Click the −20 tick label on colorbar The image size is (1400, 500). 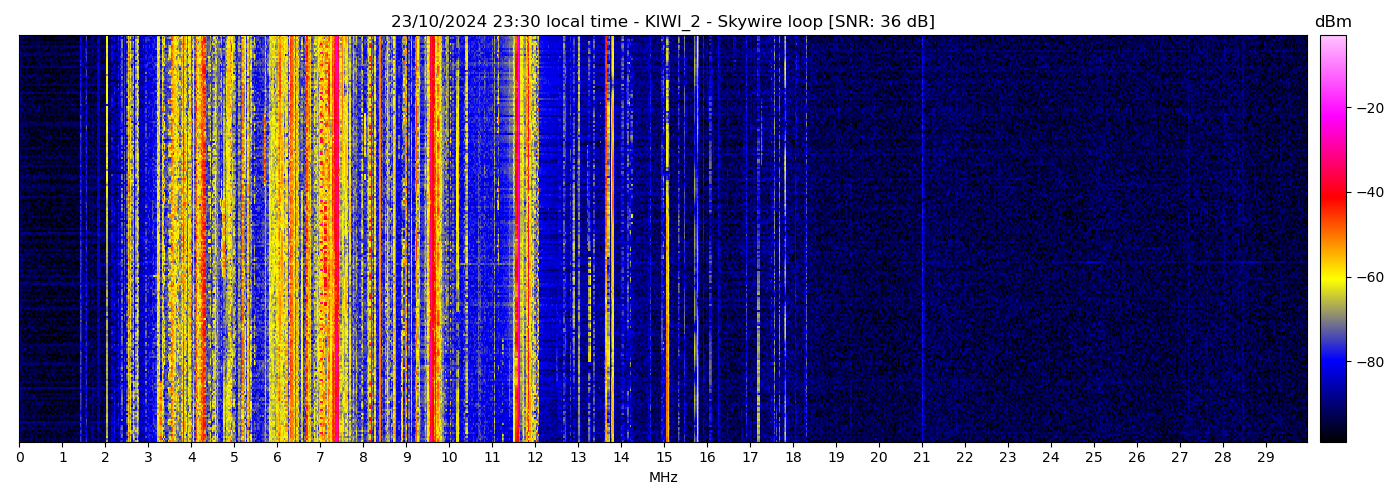pyautogui.click(x=1367, y=108)
